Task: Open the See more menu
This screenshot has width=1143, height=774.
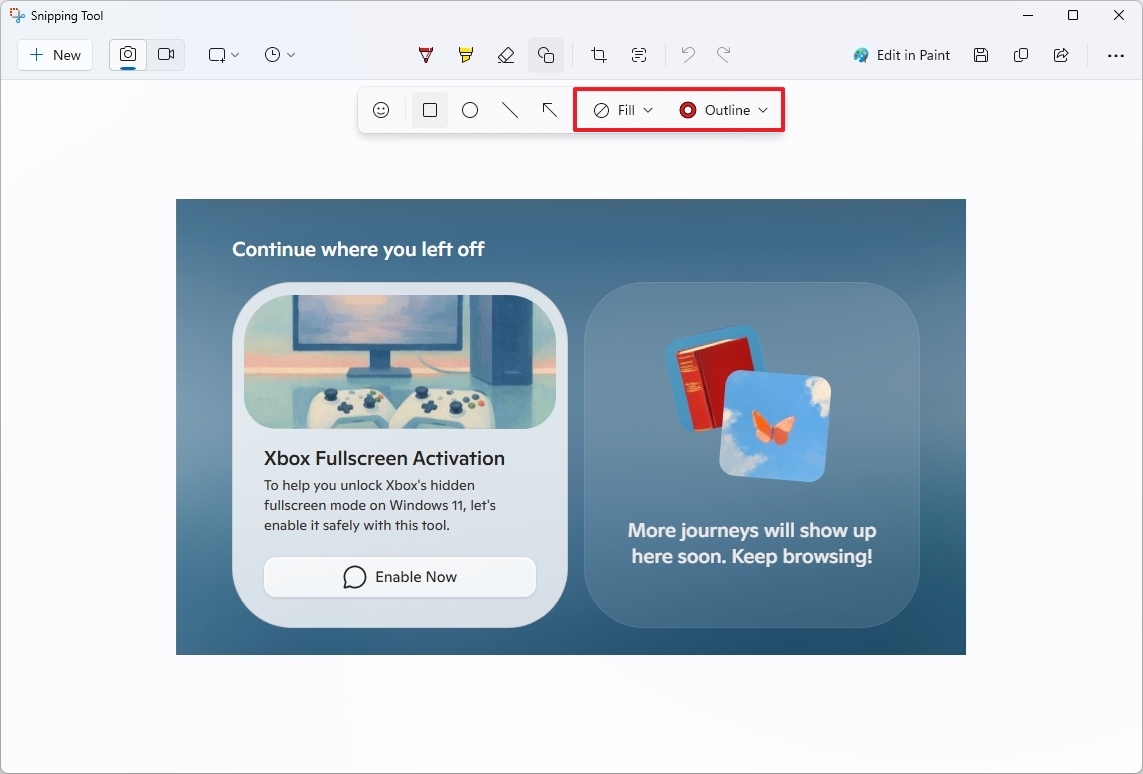Action: 1117,55
